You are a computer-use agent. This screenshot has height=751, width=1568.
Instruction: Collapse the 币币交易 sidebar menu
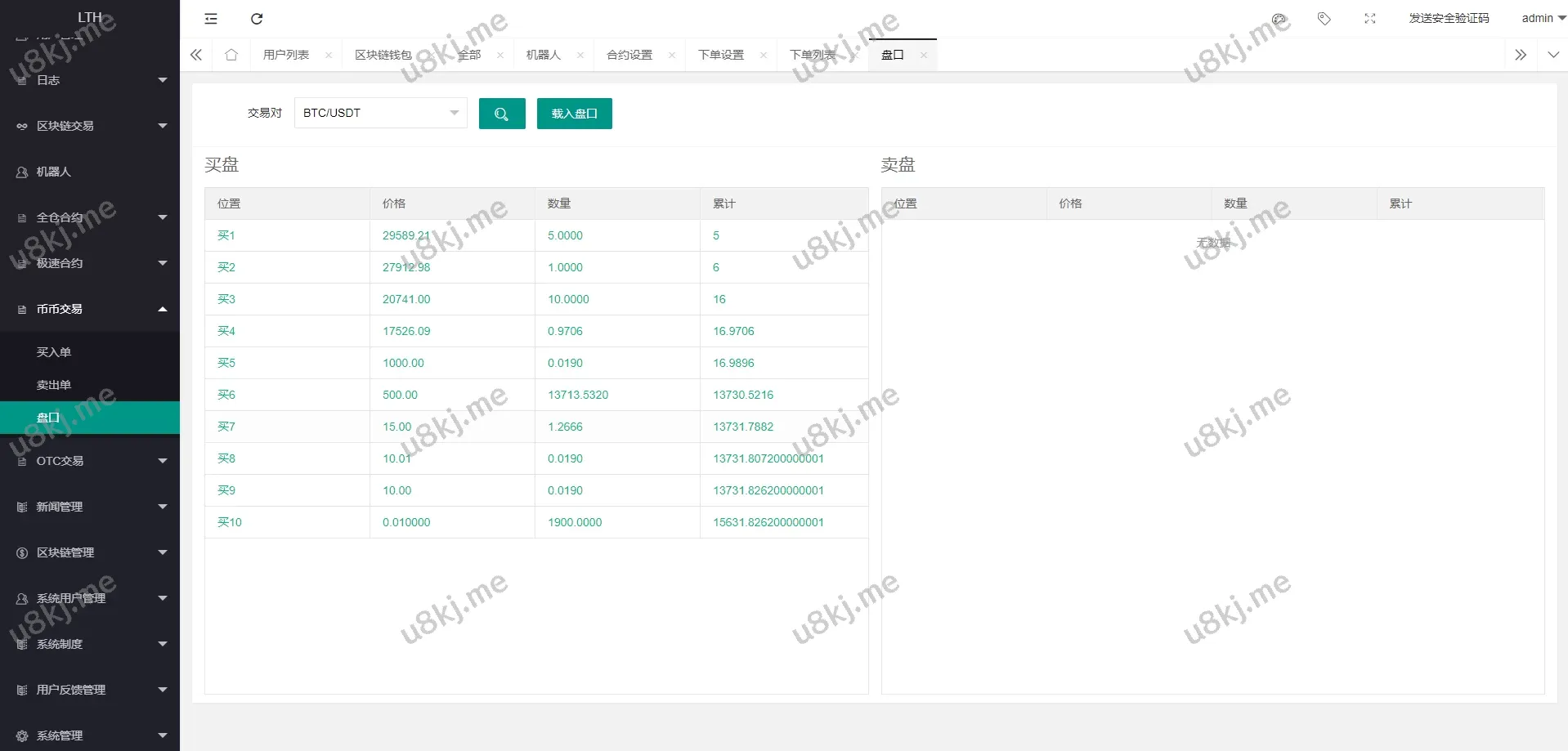[x=90, y=309]
